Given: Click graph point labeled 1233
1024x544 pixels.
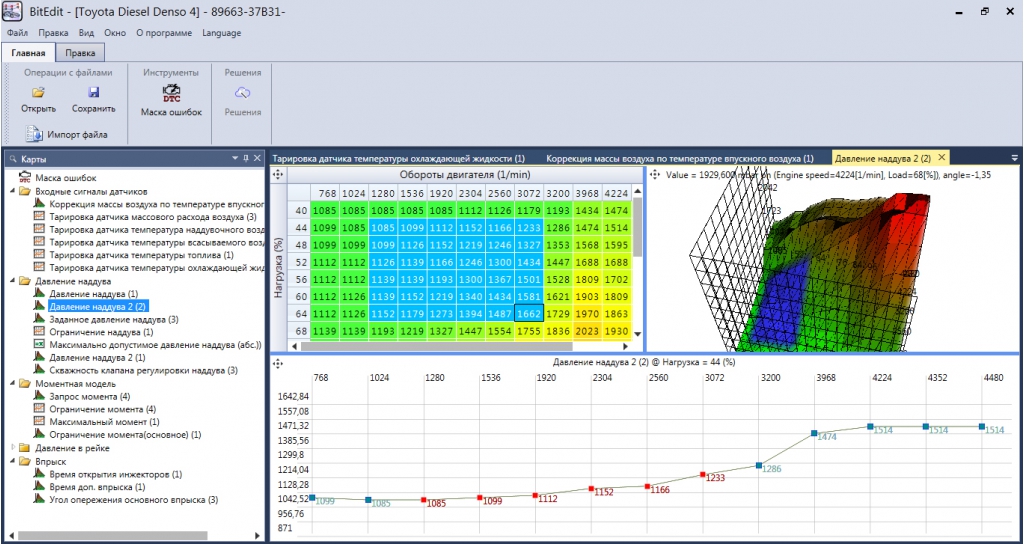Looking at the screenshot, I should pyautogui.click(x=702, y=475).
